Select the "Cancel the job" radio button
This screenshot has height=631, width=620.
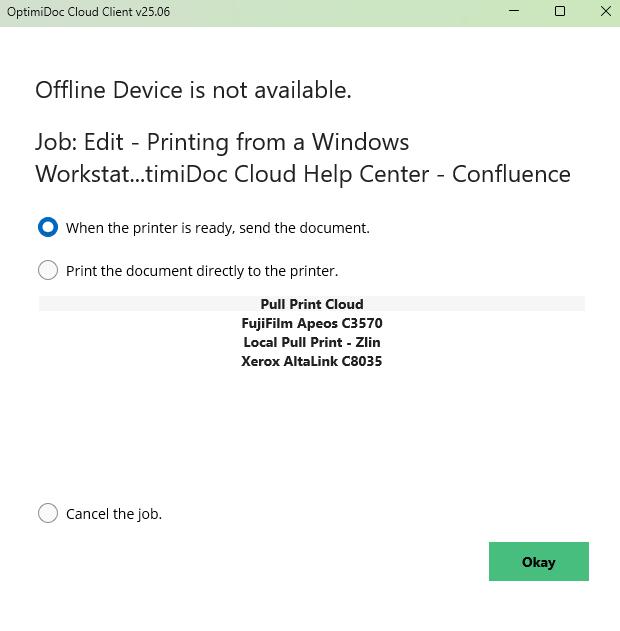[48, 514]
